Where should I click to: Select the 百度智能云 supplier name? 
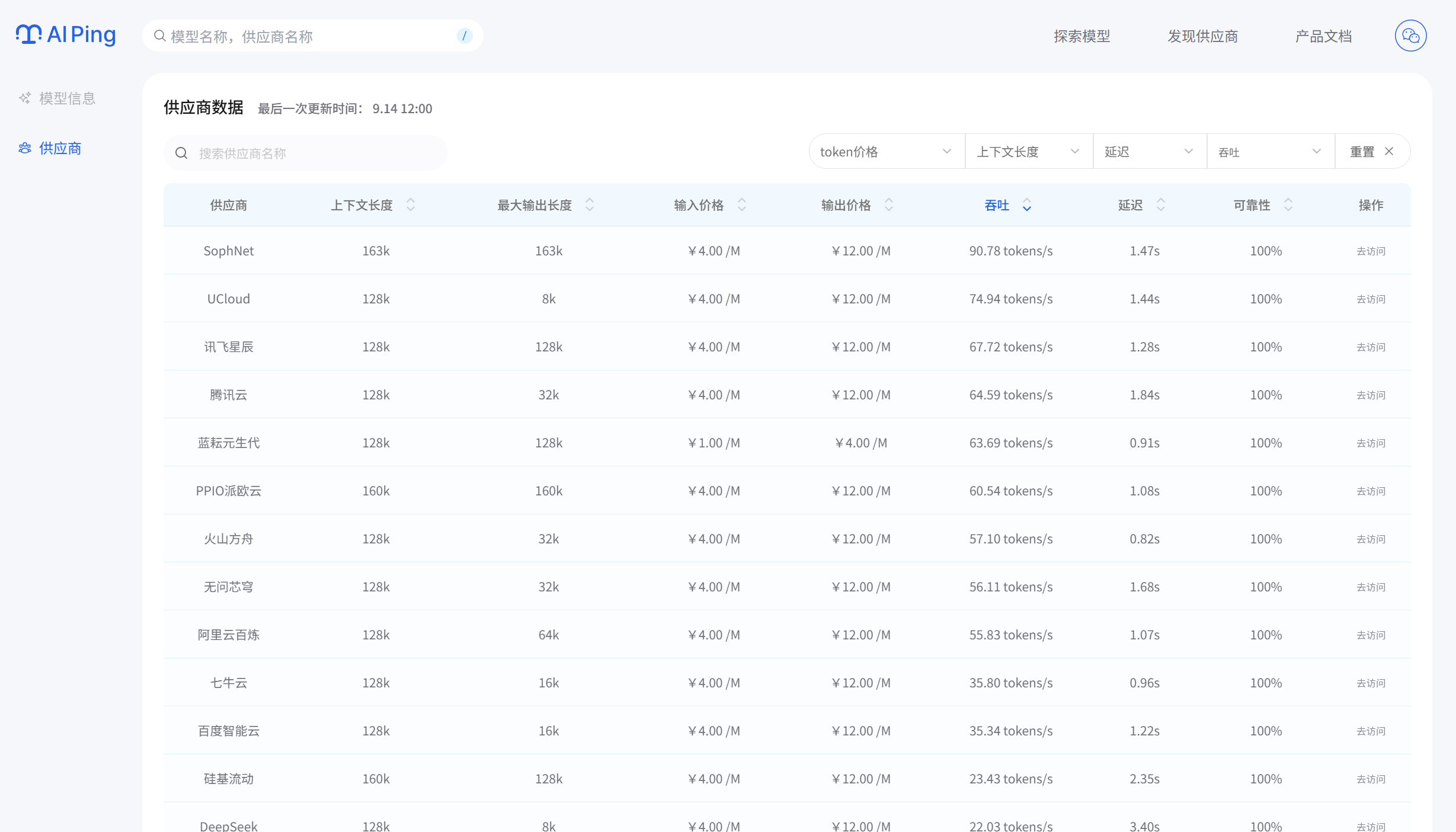coord(228,731)
